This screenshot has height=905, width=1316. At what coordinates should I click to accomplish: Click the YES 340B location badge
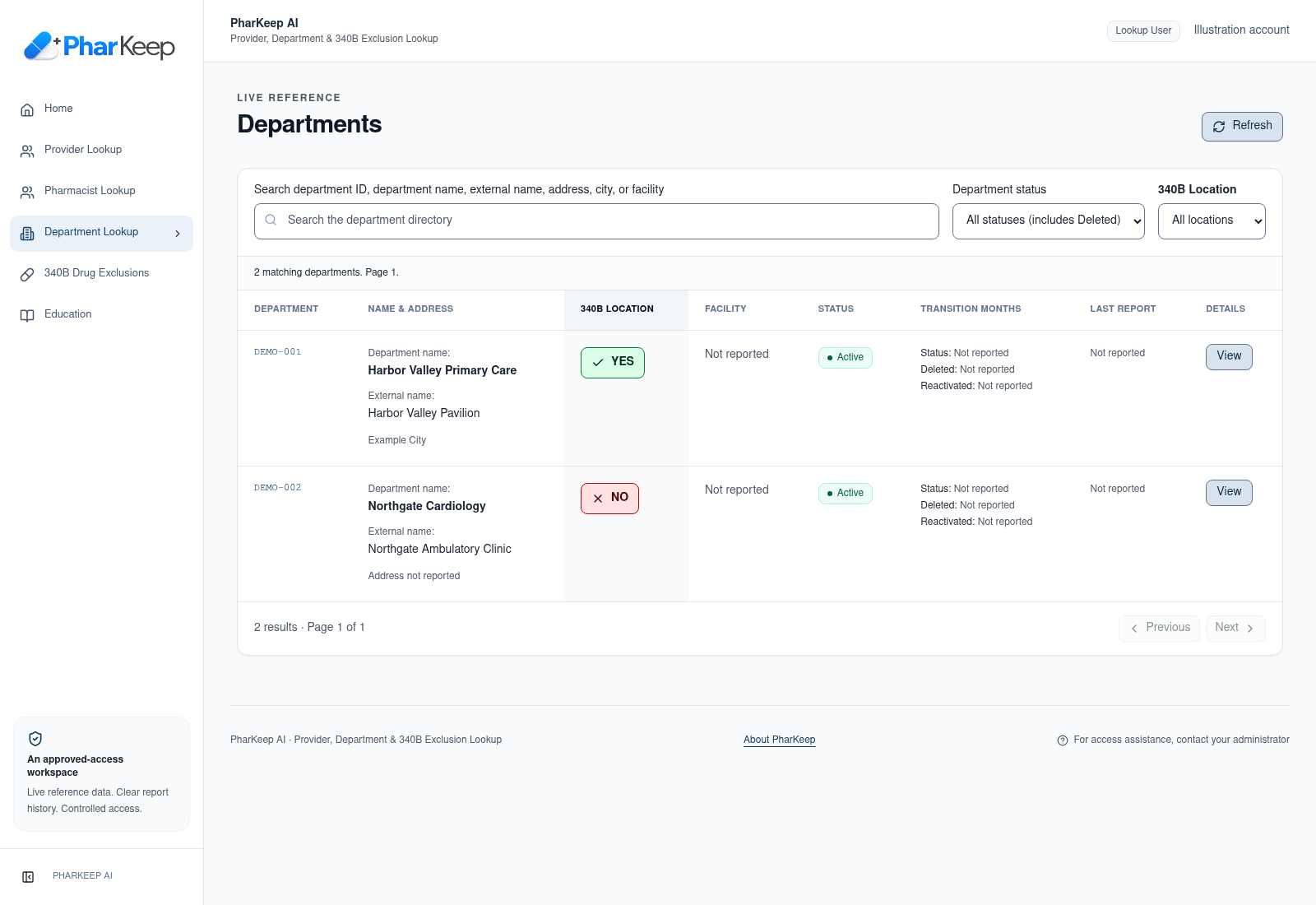(x=613, y=363)
